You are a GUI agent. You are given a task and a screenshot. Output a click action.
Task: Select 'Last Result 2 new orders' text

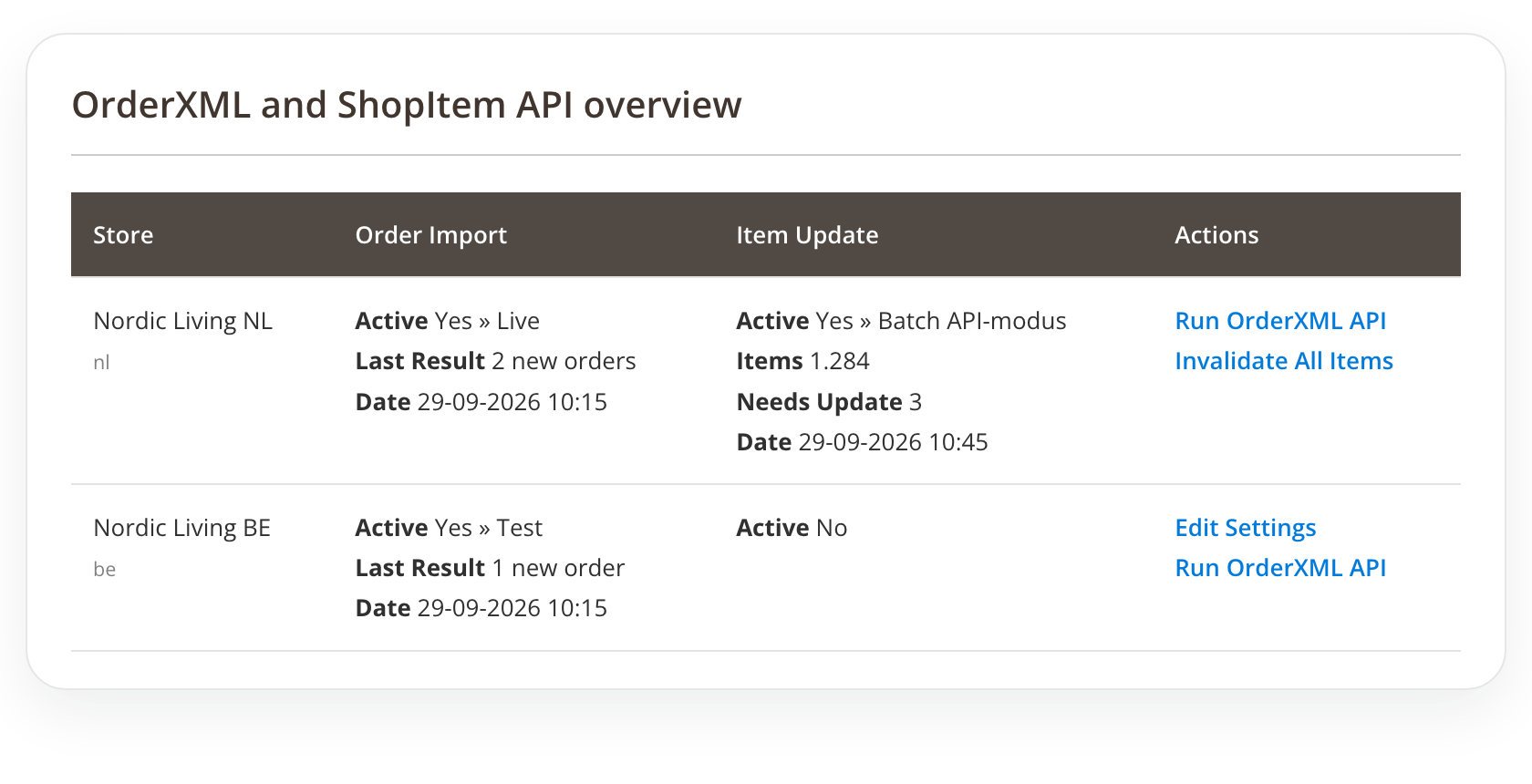coord(496,361)
